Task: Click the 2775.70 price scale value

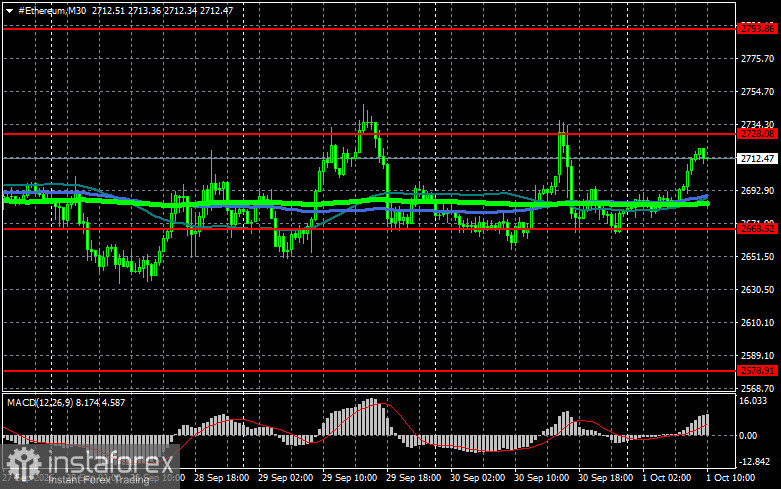Action: pyautogui.click(x=757, y=59)
